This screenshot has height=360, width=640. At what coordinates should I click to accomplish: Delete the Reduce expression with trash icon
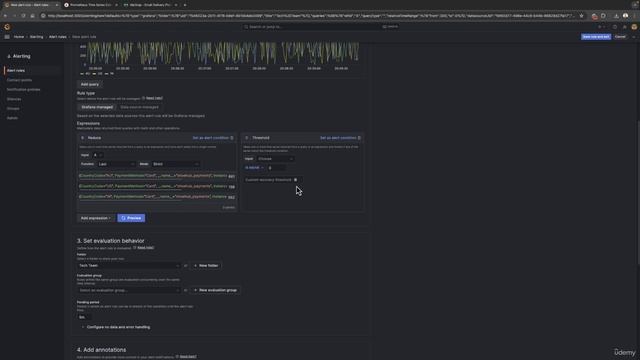pyautogui.click(x=232, y=138)
